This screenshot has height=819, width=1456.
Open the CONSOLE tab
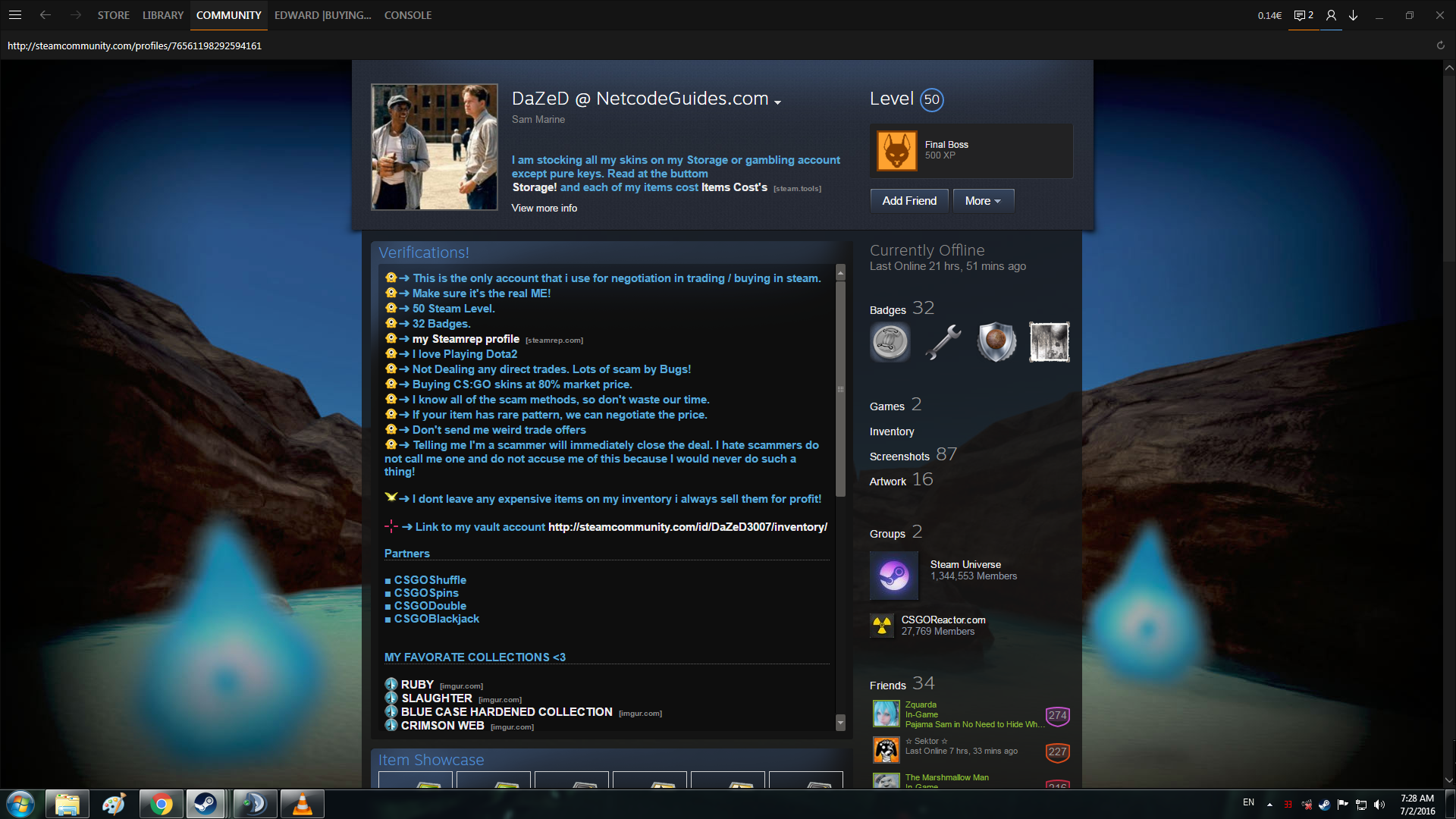point(407,15)
